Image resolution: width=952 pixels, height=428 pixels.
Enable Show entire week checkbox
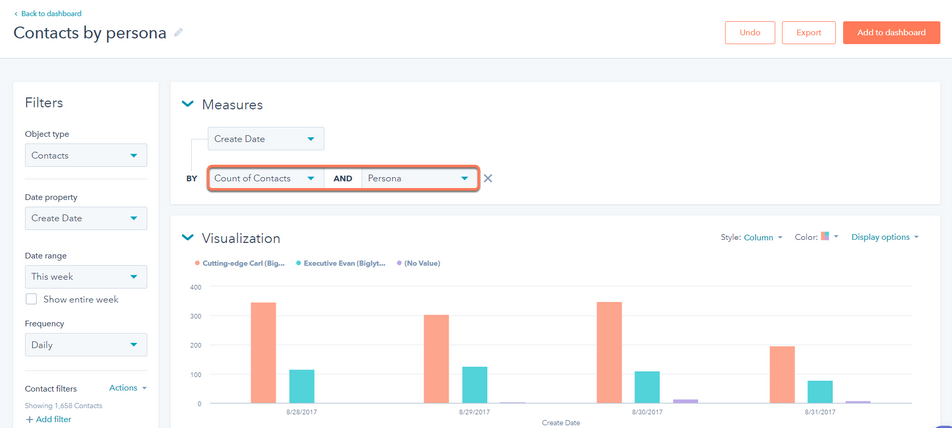[x=30, y=299]
